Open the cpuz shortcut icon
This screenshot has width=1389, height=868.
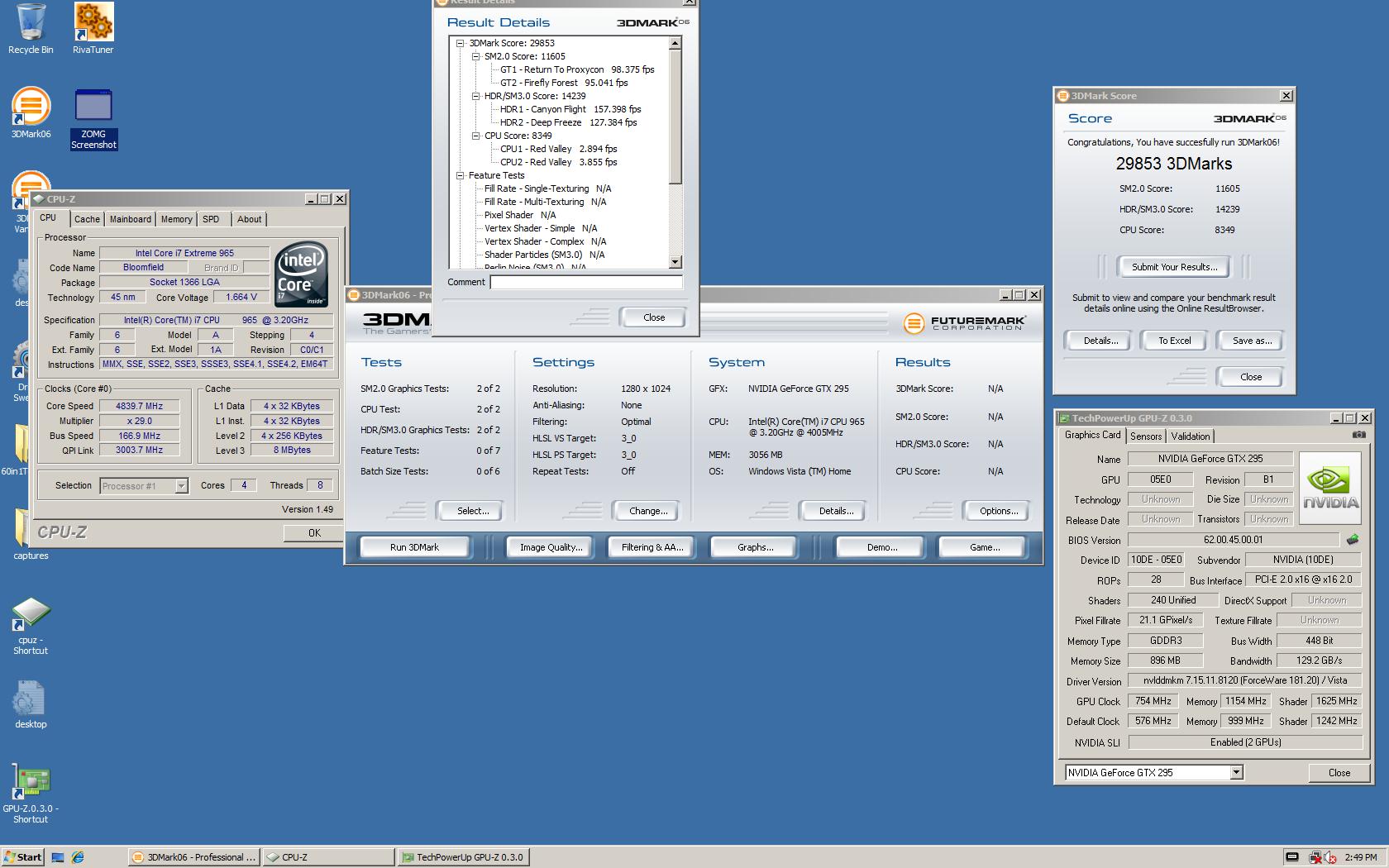coord(31,627)
